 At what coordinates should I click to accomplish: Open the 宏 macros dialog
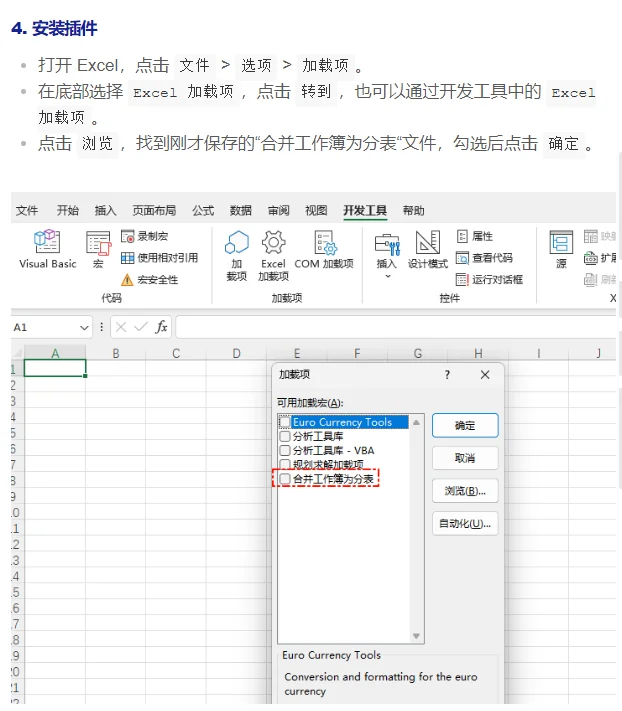98,249
